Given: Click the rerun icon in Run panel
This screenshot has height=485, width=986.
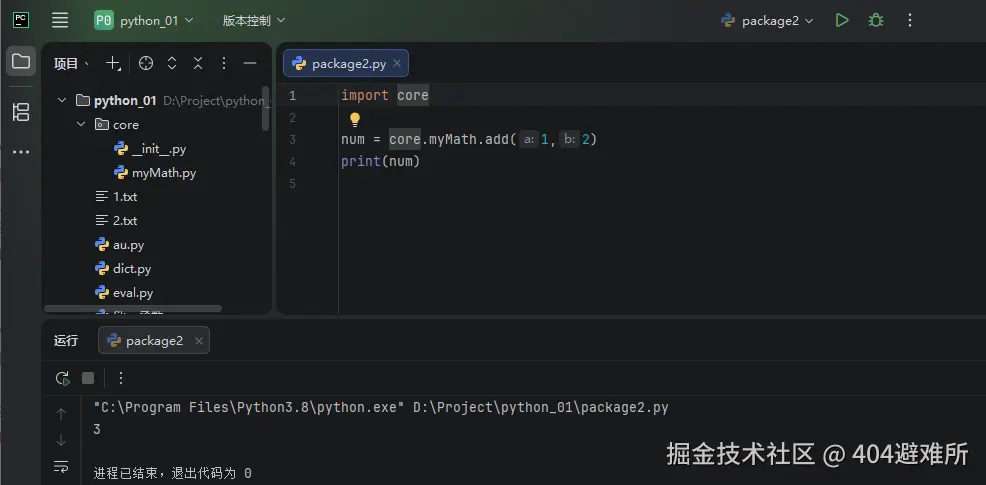Looking at the screenshot, I should tap(62, 378).
